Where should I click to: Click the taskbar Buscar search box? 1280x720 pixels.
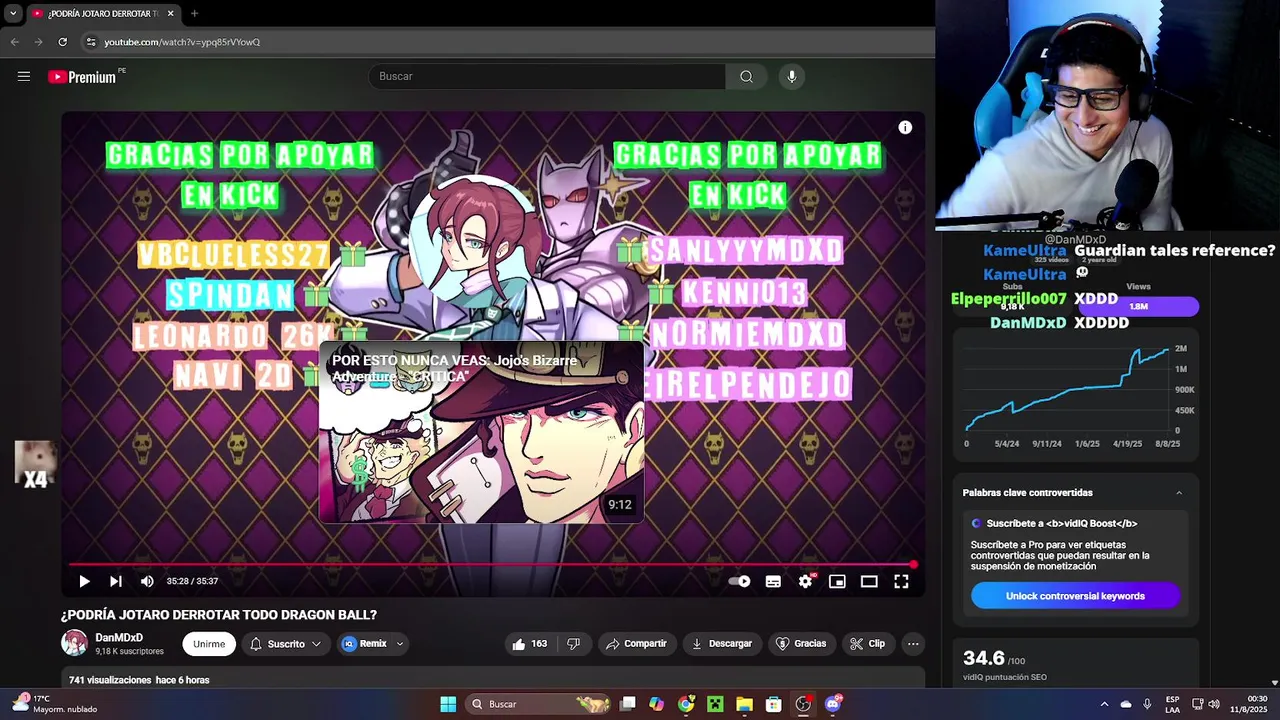coord(540,704)
